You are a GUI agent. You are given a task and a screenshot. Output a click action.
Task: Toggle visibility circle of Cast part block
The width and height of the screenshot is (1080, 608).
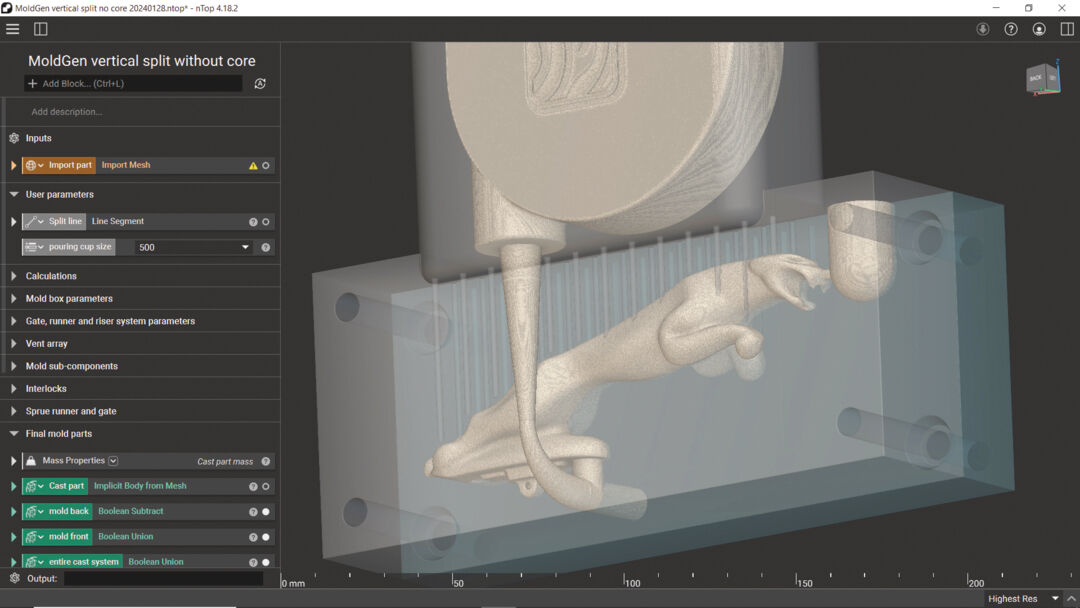[x=266, y=487]
